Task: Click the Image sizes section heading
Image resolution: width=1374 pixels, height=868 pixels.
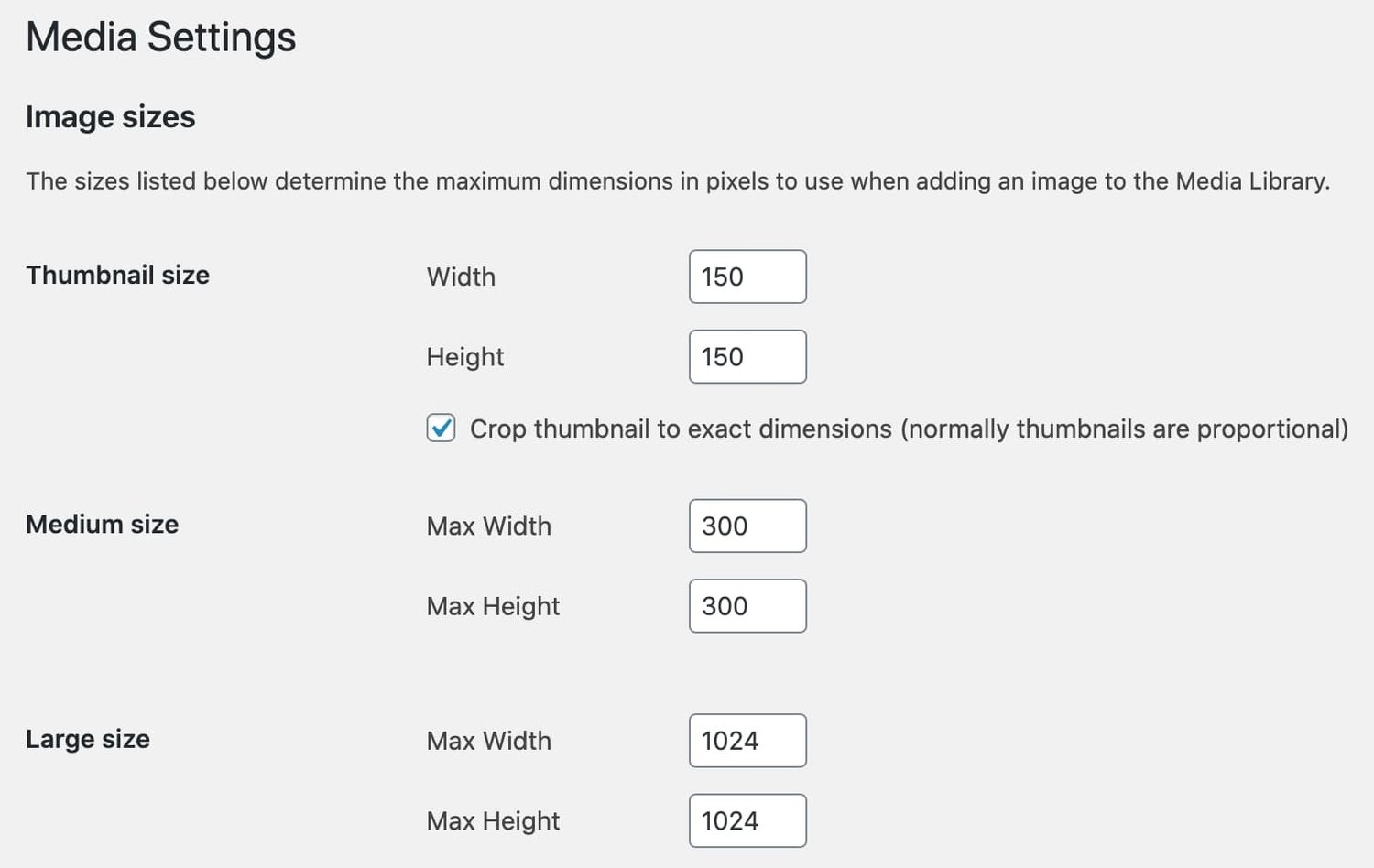Action: click(x=110, y=117)
